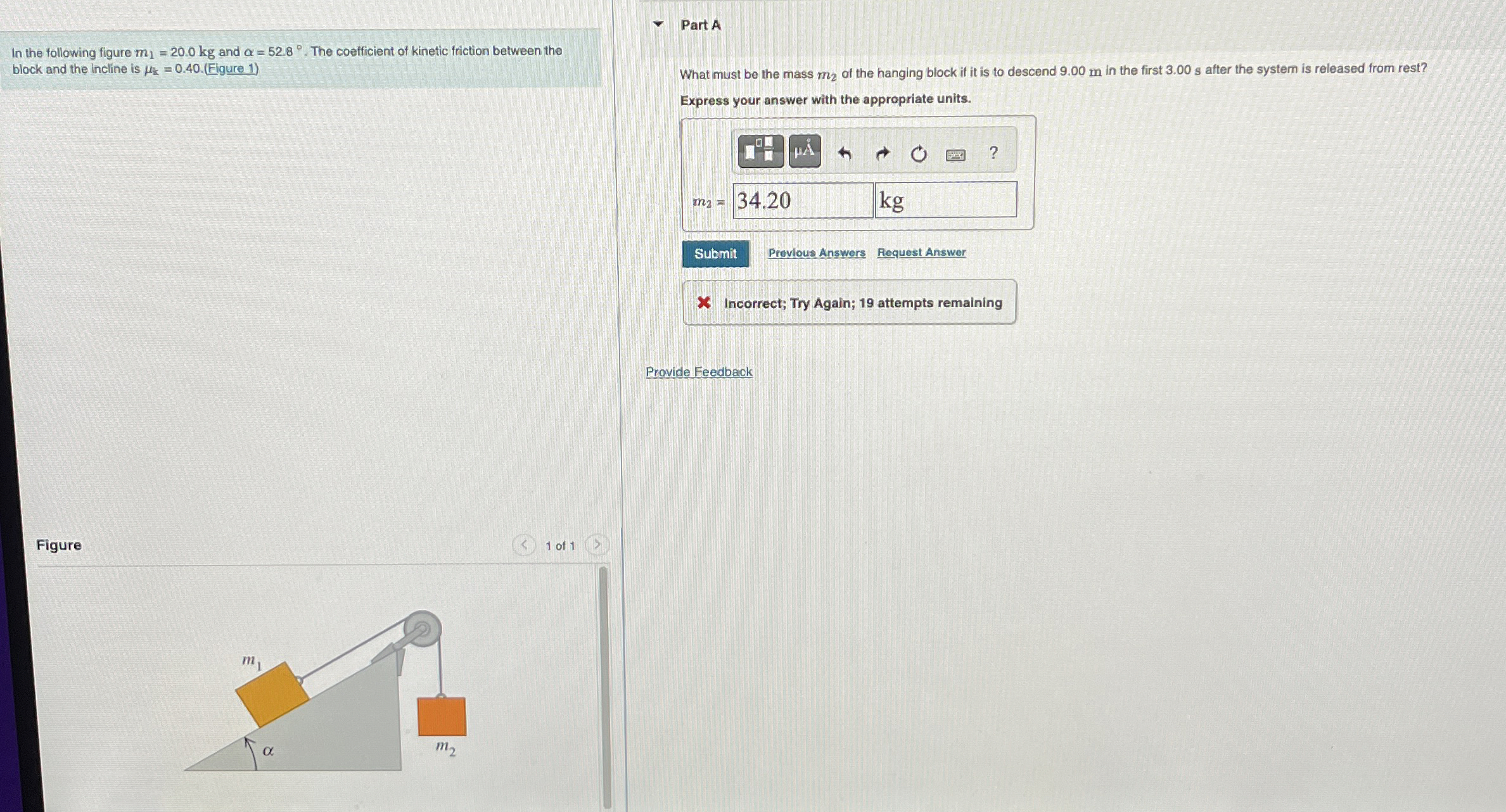
Task: Open the templates math palette icon
Action: (760, 151)
